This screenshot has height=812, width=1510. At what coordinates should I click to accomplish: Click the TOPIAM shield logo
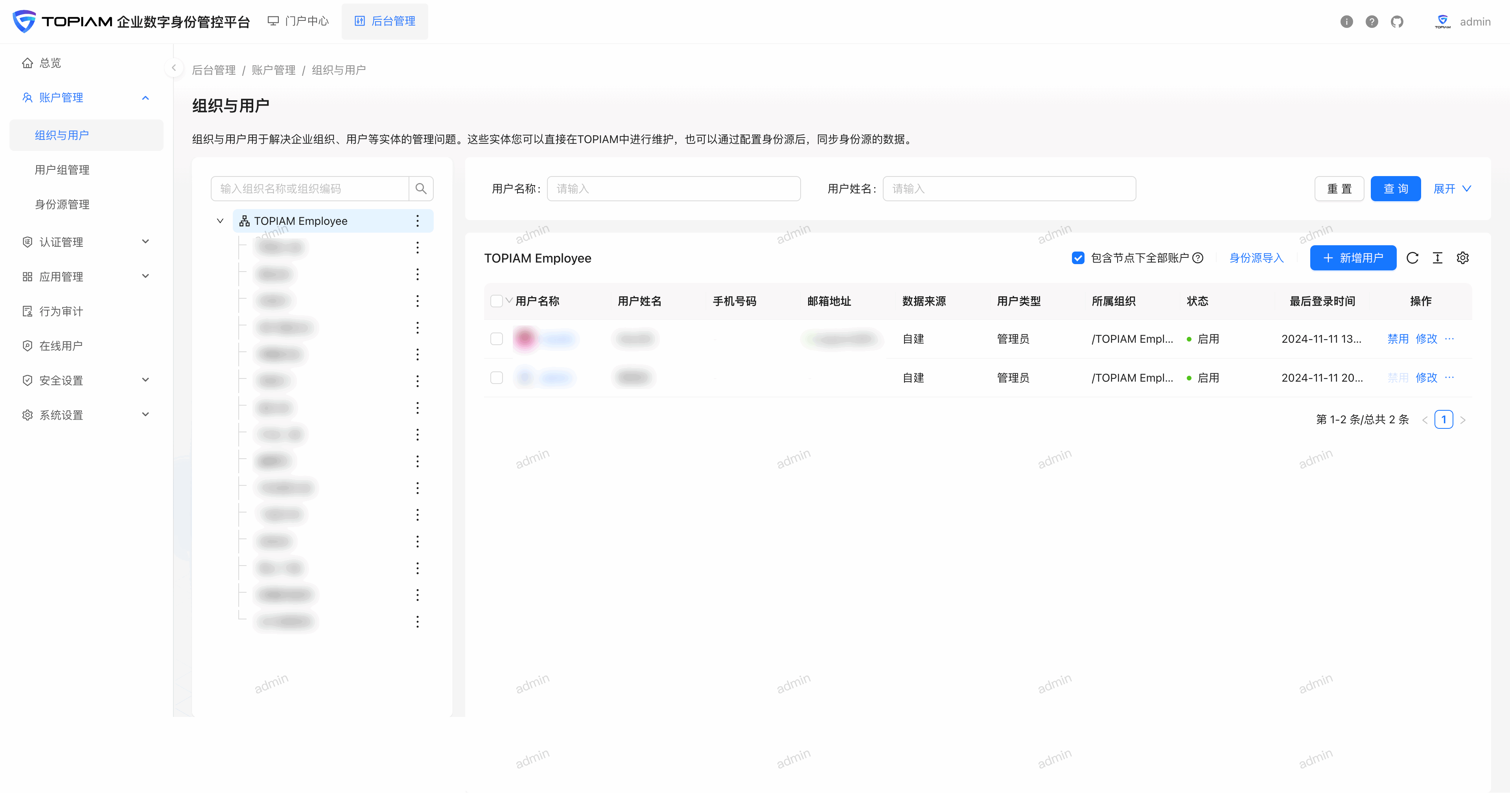24,21
